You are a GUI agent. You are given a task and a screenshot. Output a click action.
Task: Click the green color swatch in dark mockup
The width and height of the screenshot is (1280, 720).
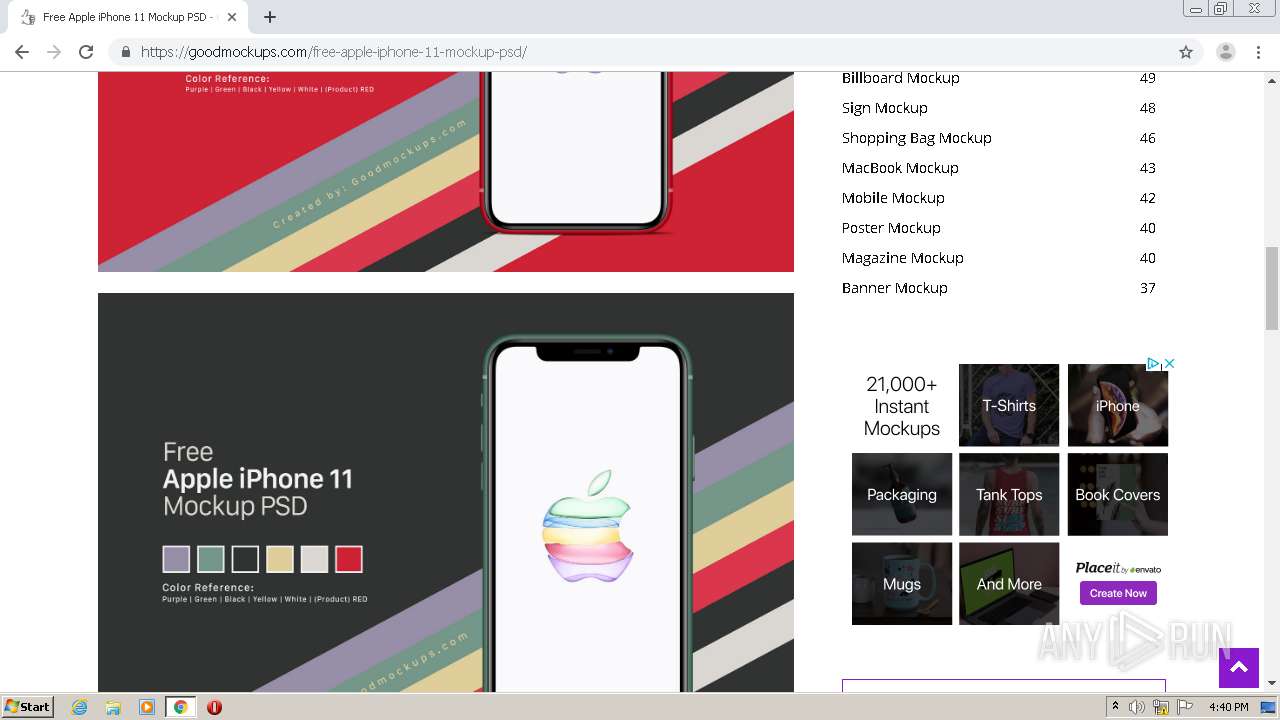click(x=210, y=559)
